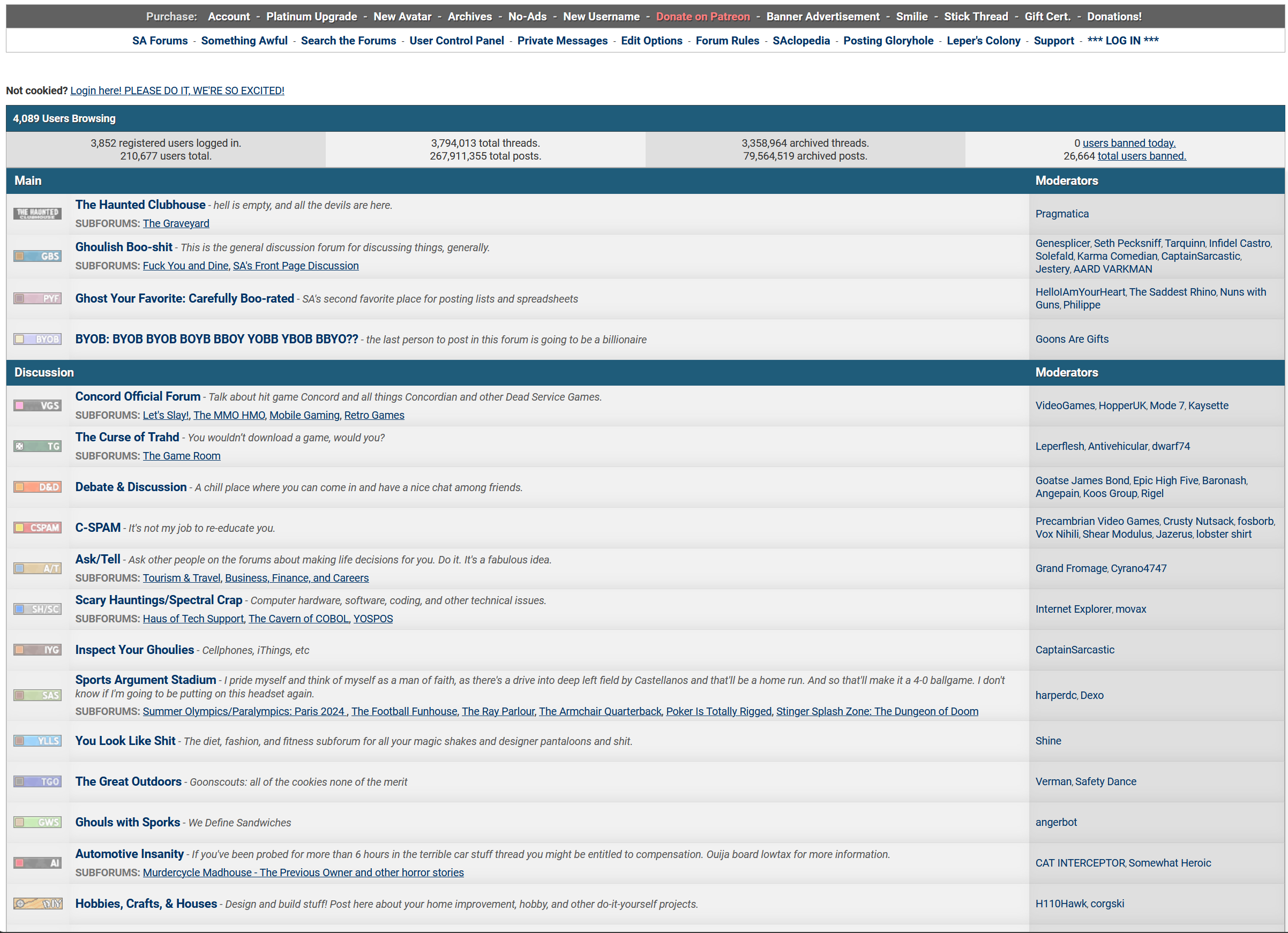Screen dimensions: 1288x933
Task: Click the TG dice forum icon
Action: (x=38, y=446)
